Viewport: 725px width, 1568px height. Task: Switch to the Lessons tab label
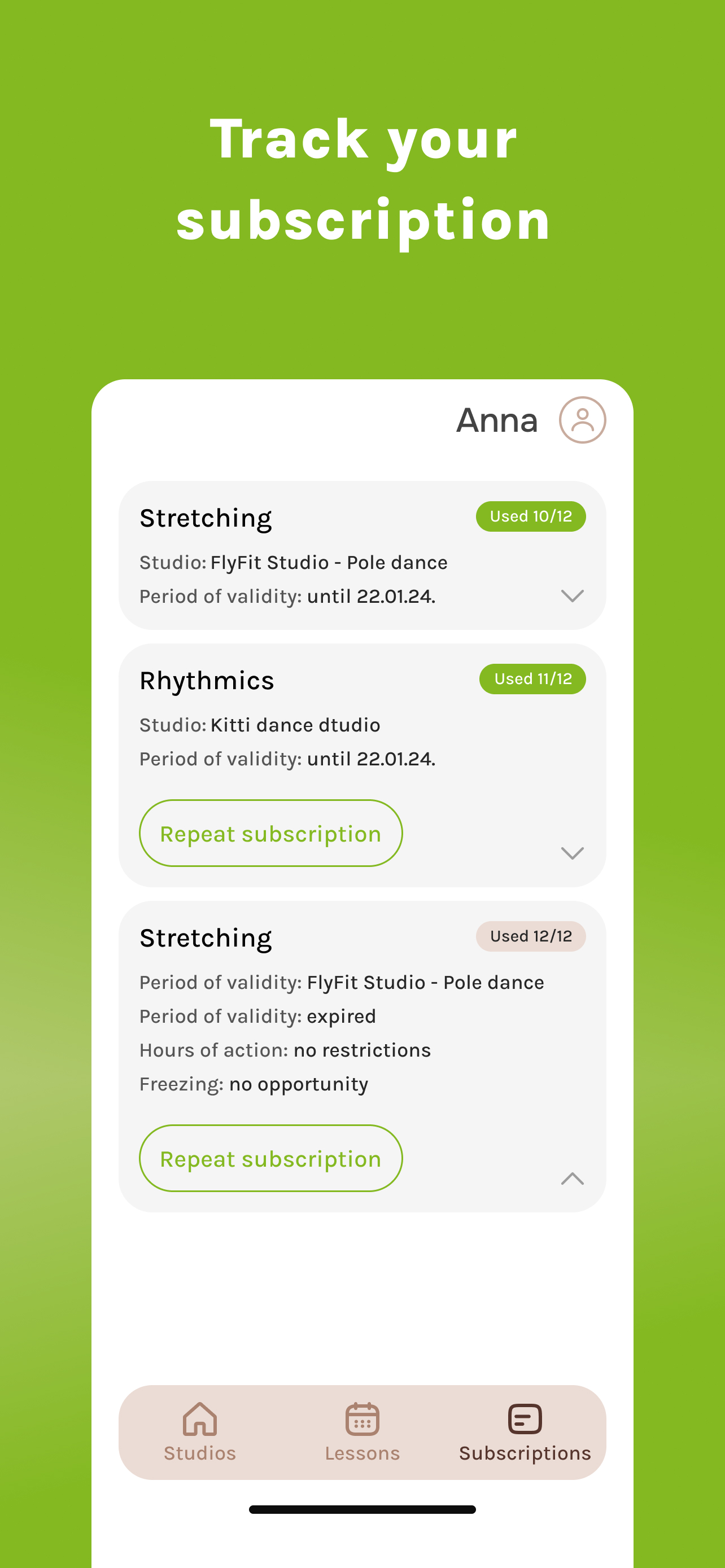(x=362, y=1453)
